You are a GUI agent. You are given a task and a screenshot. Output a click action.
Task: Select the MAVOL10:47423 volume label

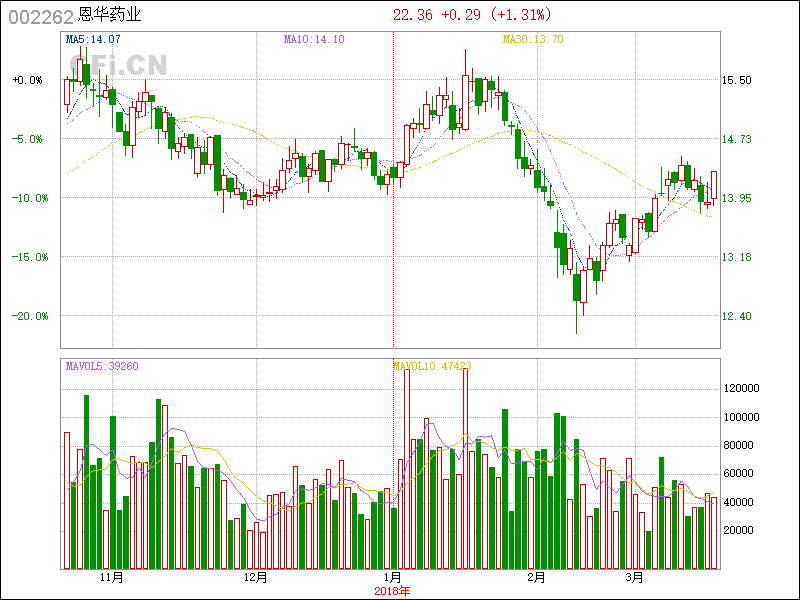(x=432, y=366)
